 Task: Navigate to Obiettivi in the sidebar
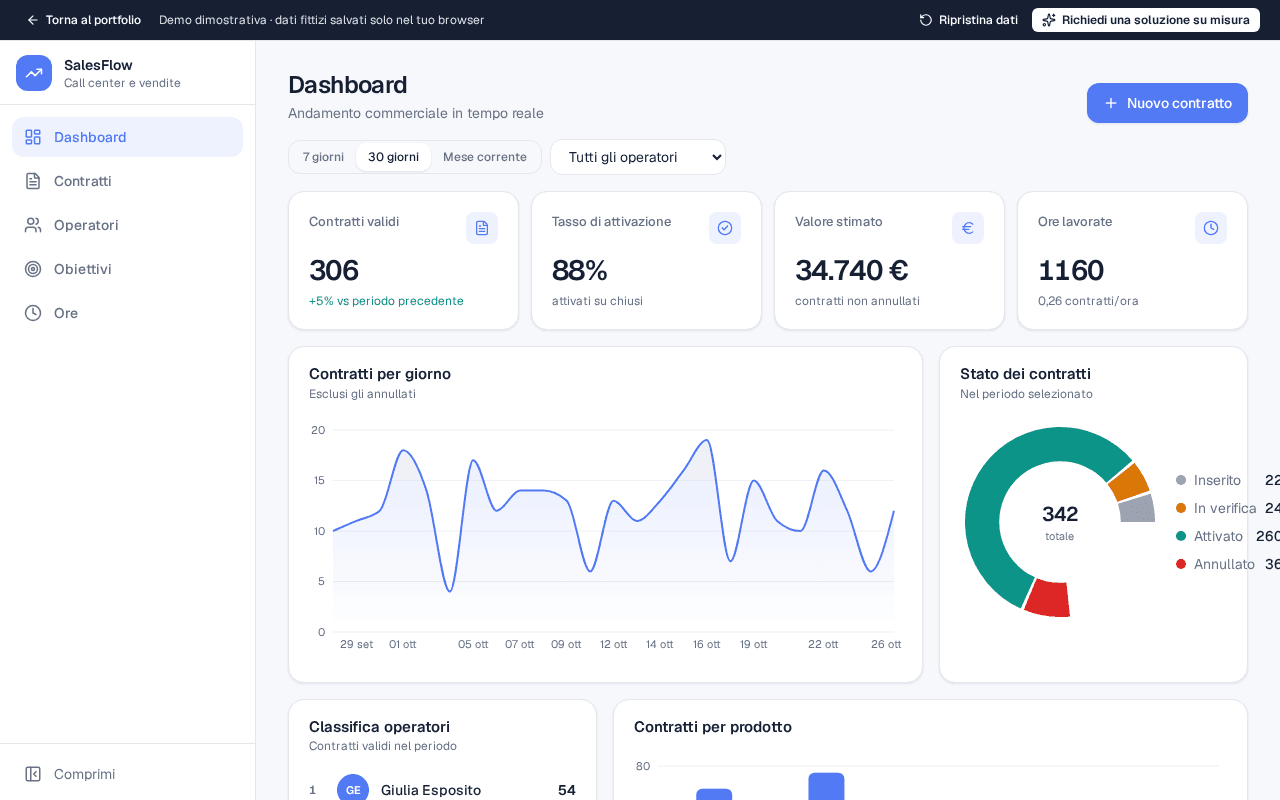tap(127, 269)
